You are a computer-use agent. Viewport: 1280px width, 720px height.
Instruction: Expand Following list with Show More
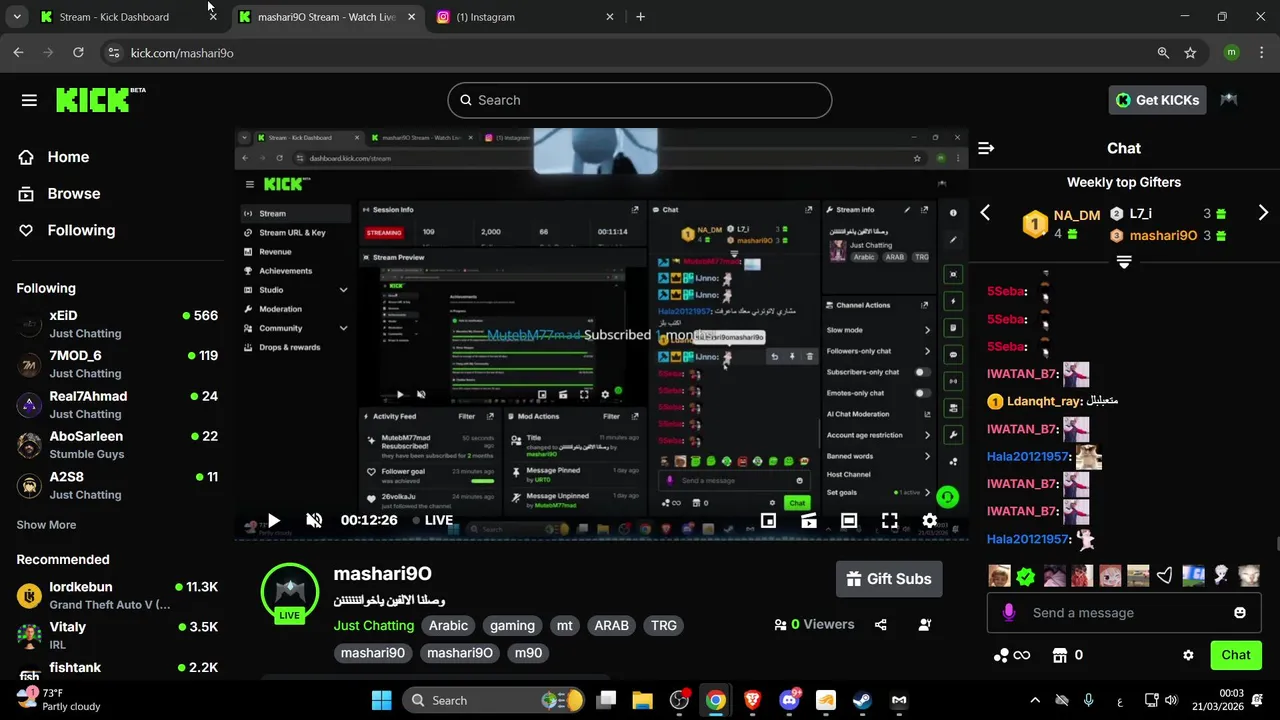[46, 525]
